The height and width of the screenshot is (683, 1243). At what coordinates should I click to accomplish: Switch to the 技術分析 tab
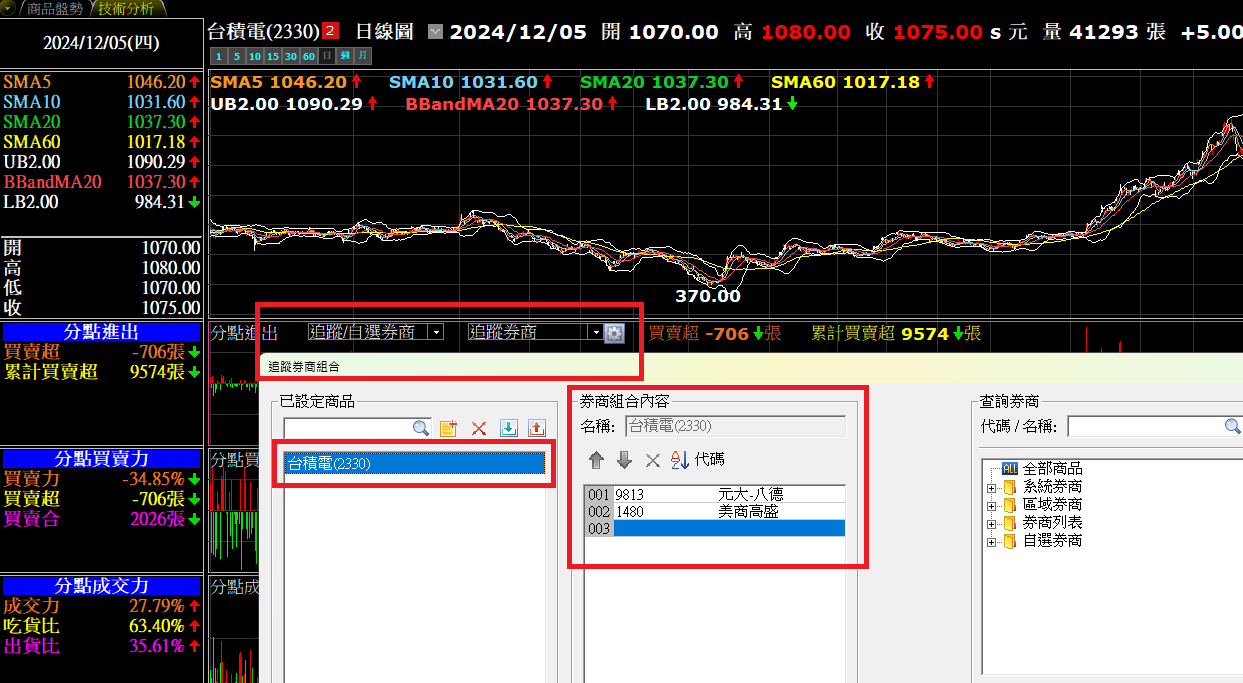tap(126, 8)
